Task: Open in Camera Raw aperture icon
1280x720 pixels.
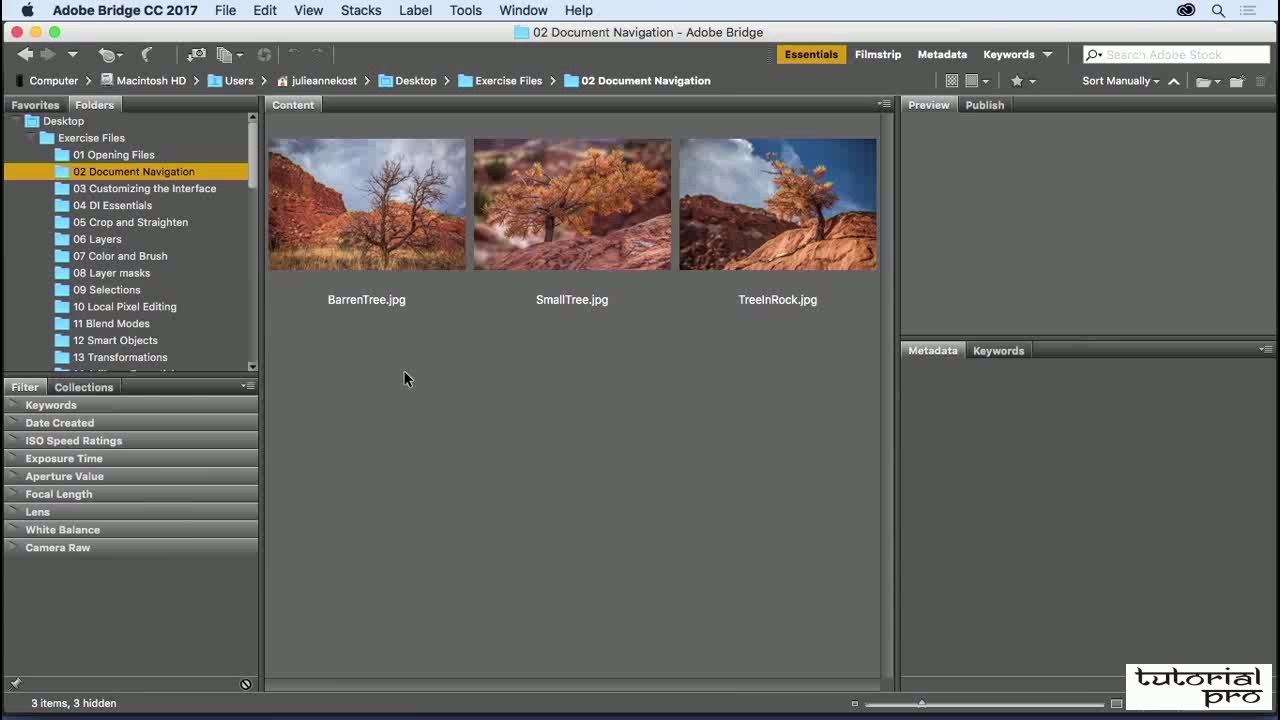Action: tap(264, 55)
